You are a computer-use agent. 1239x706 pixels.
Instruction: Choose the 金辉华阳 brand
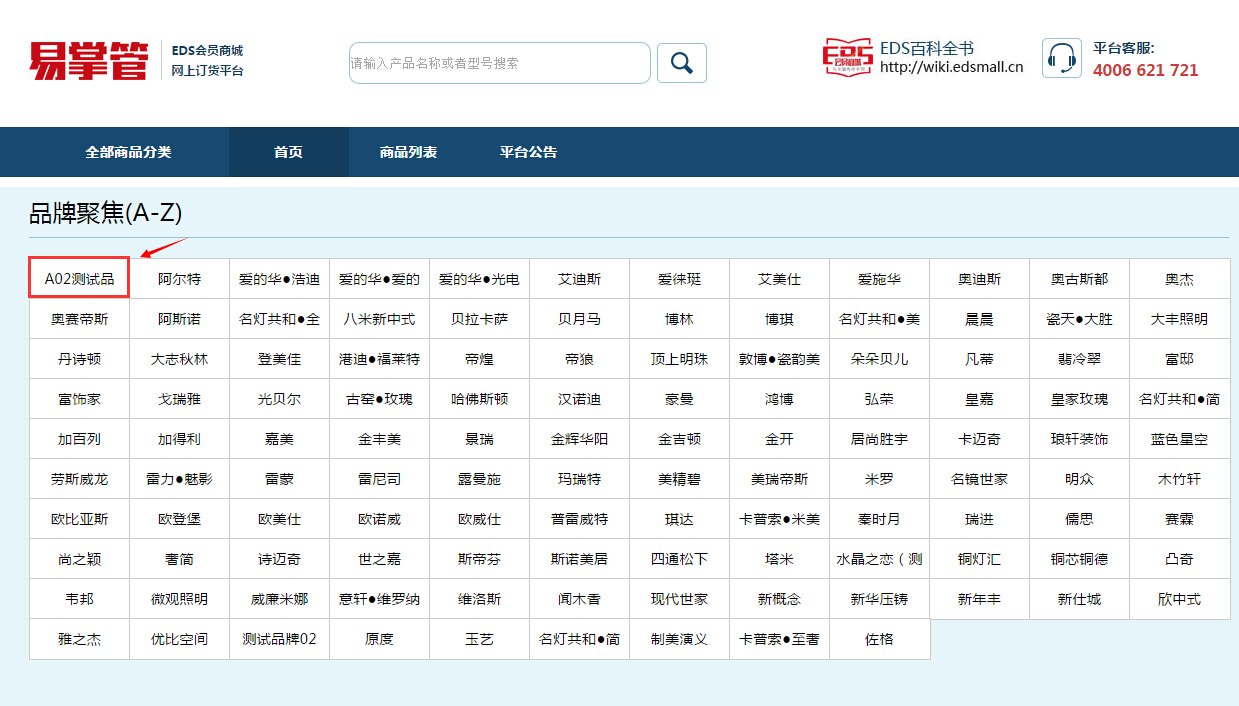(x=580, y=439)
